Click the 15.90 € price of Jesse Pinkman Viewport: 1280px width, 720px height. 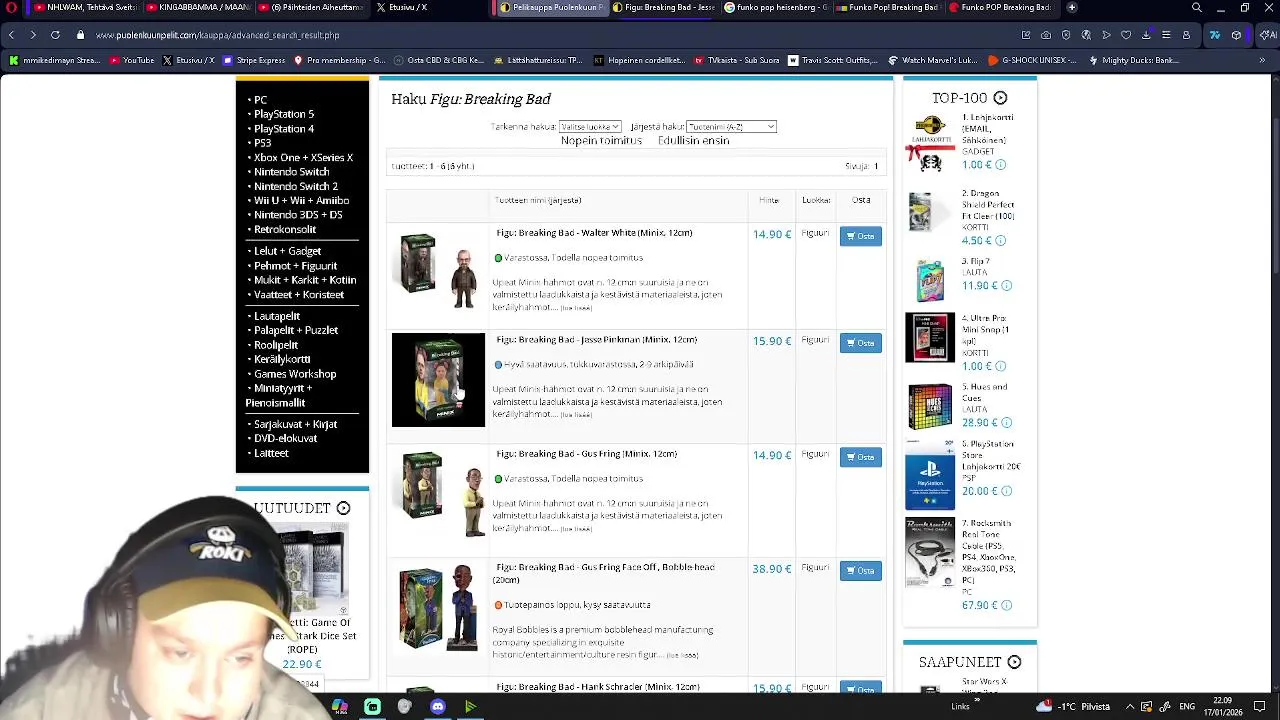coord(772,341)
